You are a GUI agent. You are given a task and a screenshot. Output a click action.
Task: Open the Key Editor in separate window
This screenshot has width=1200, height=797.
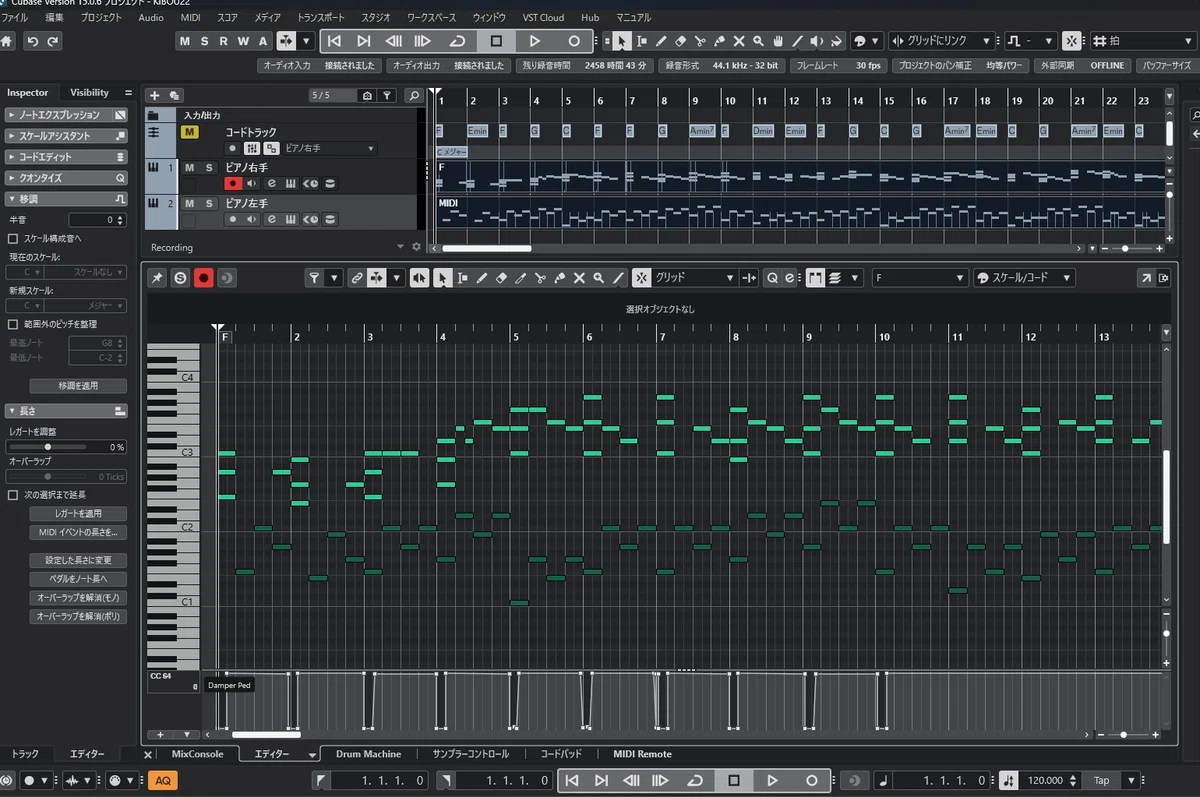coord(1145,278)
